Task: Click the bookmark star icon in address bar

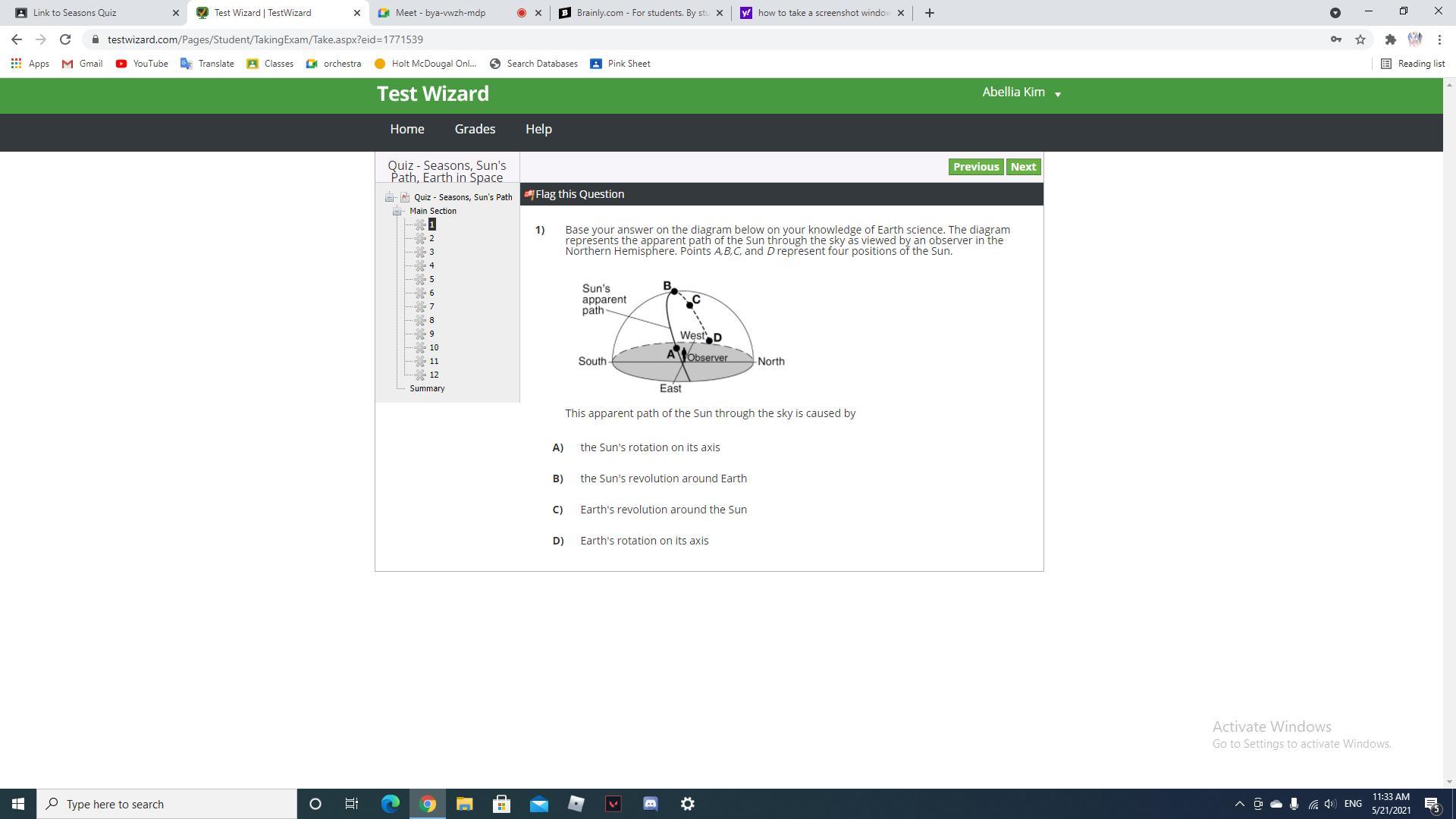Action: click(1360, 39)
